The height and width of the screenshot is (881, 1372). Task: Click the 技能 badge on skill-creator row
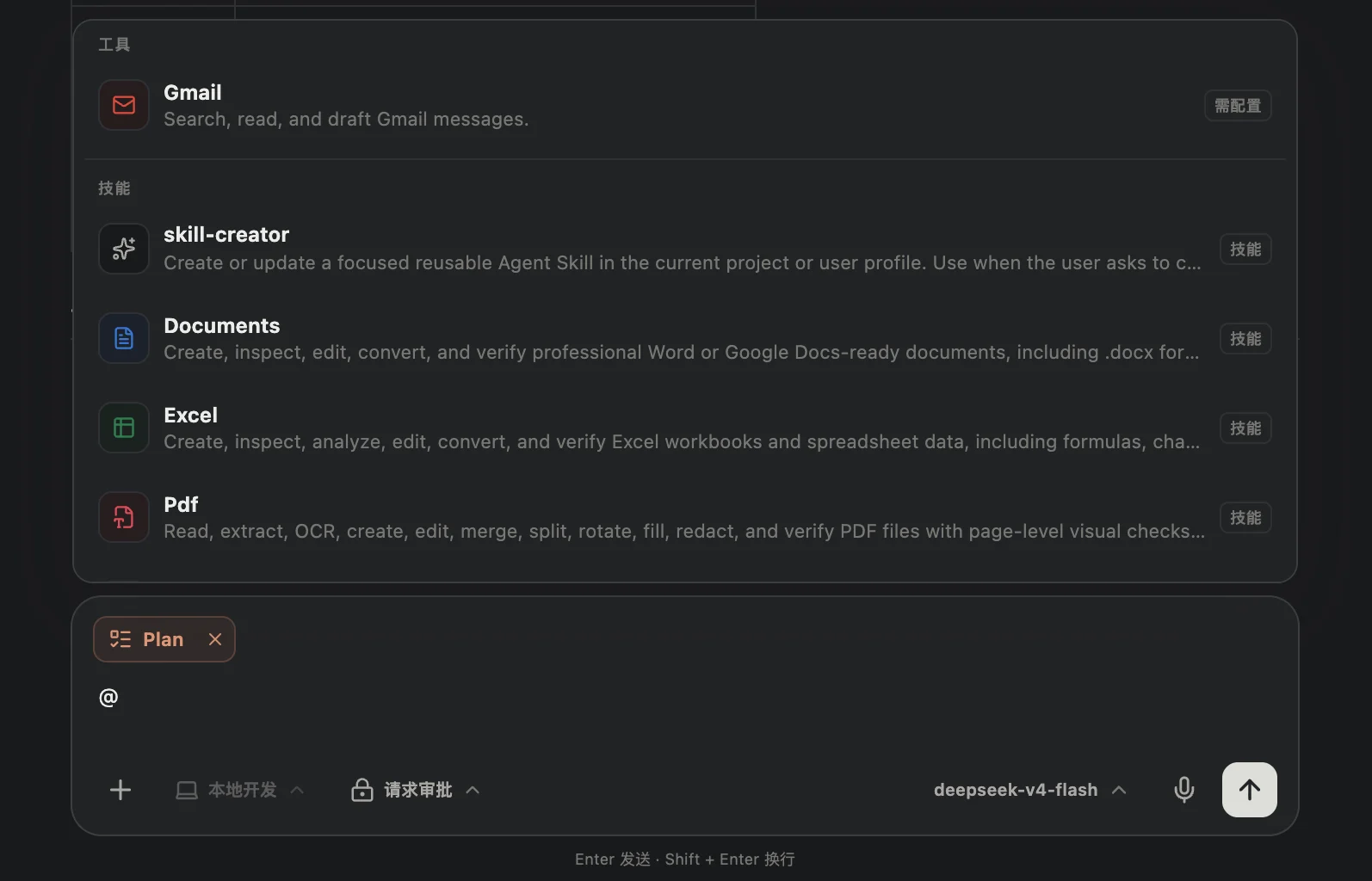pos(1245,250)
